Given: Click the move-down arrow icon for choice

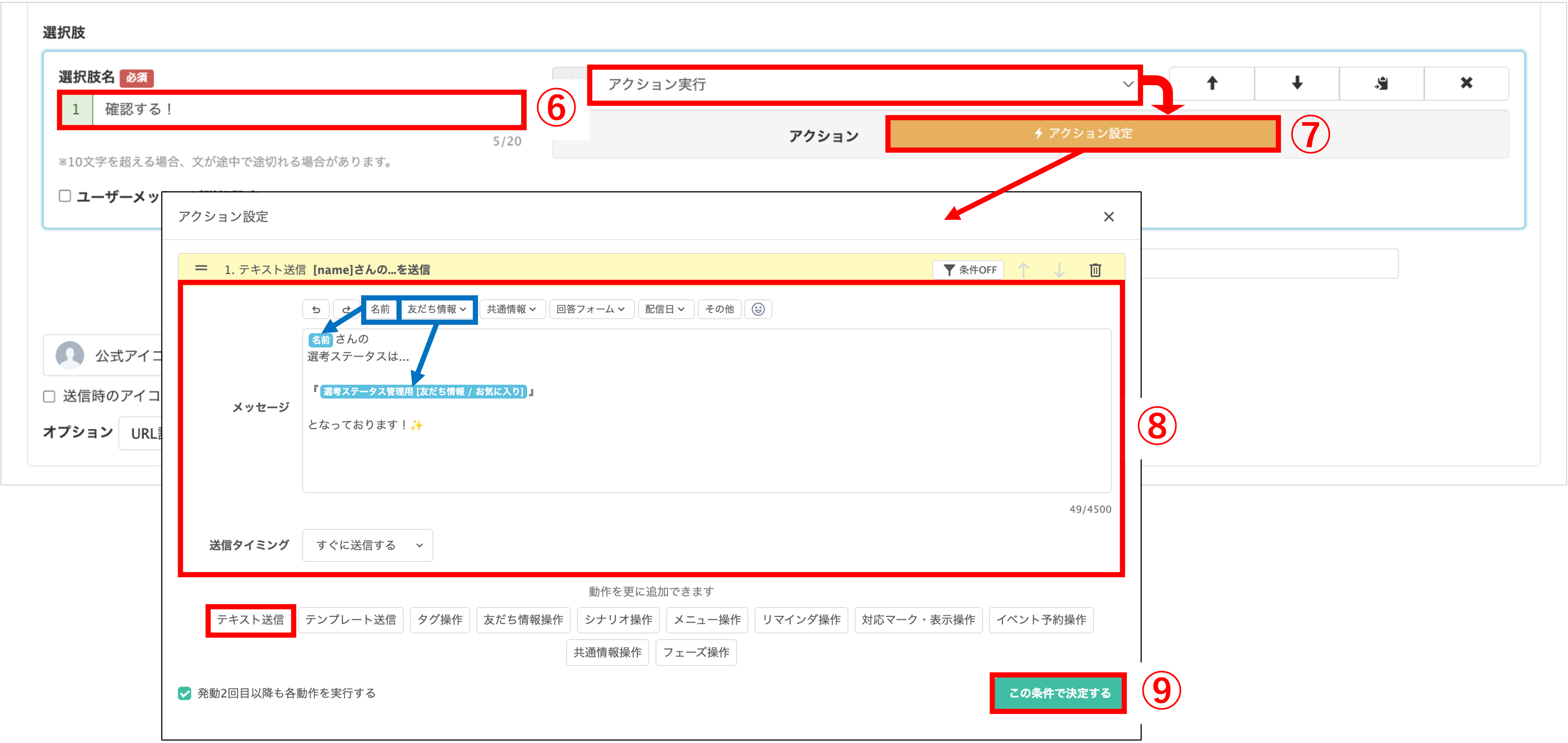Looking at the screenshot, I should point(1297,83).
